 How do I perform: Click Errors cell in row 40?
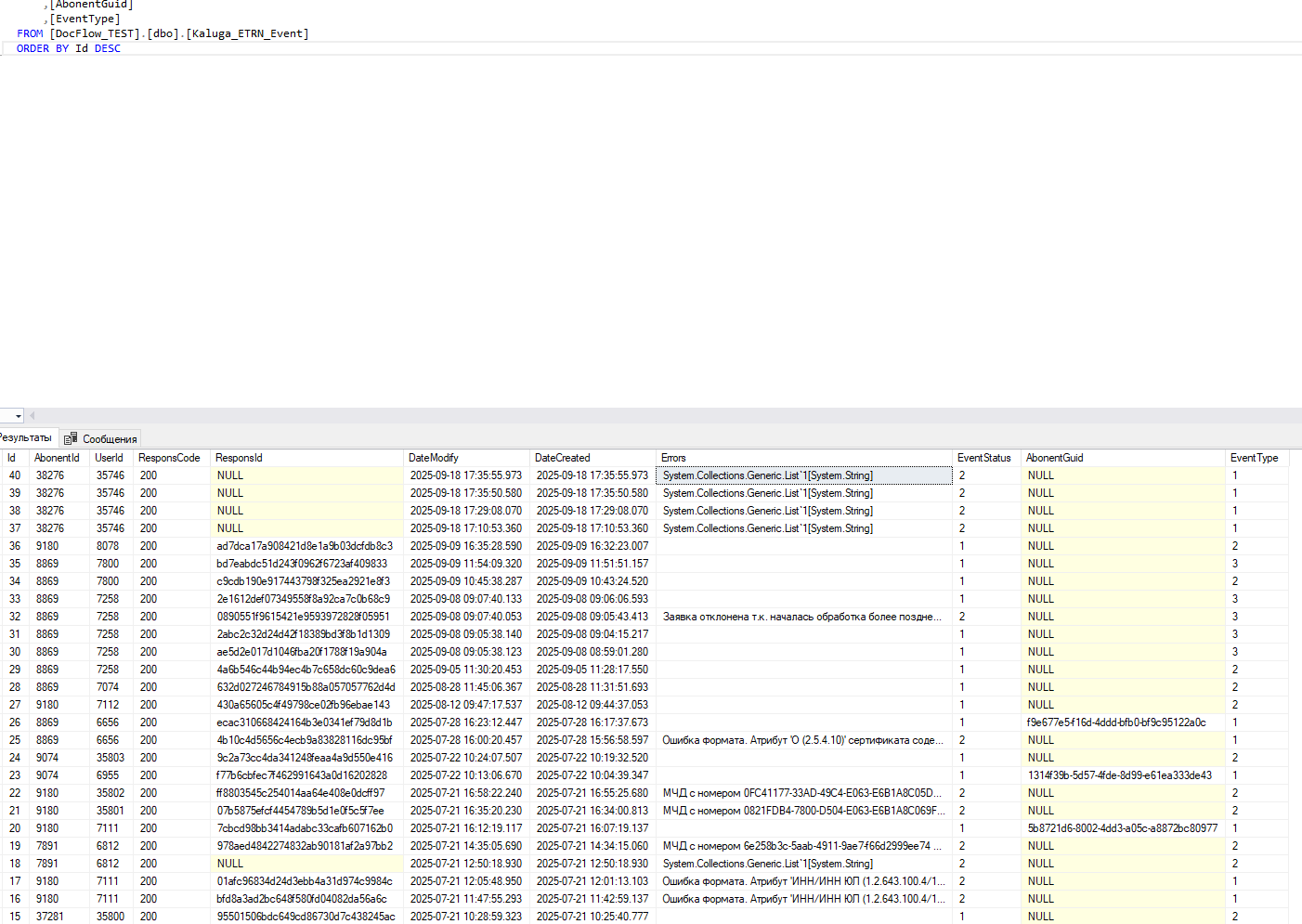click(x=804, y=475)
